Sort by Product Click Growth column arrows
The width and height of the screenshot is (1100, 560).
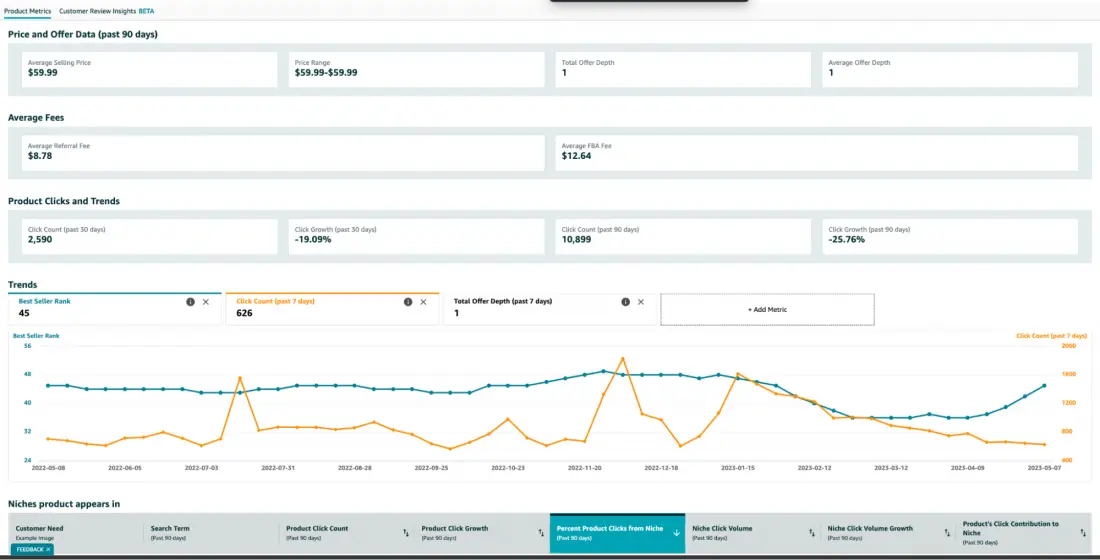click(541, 533)
